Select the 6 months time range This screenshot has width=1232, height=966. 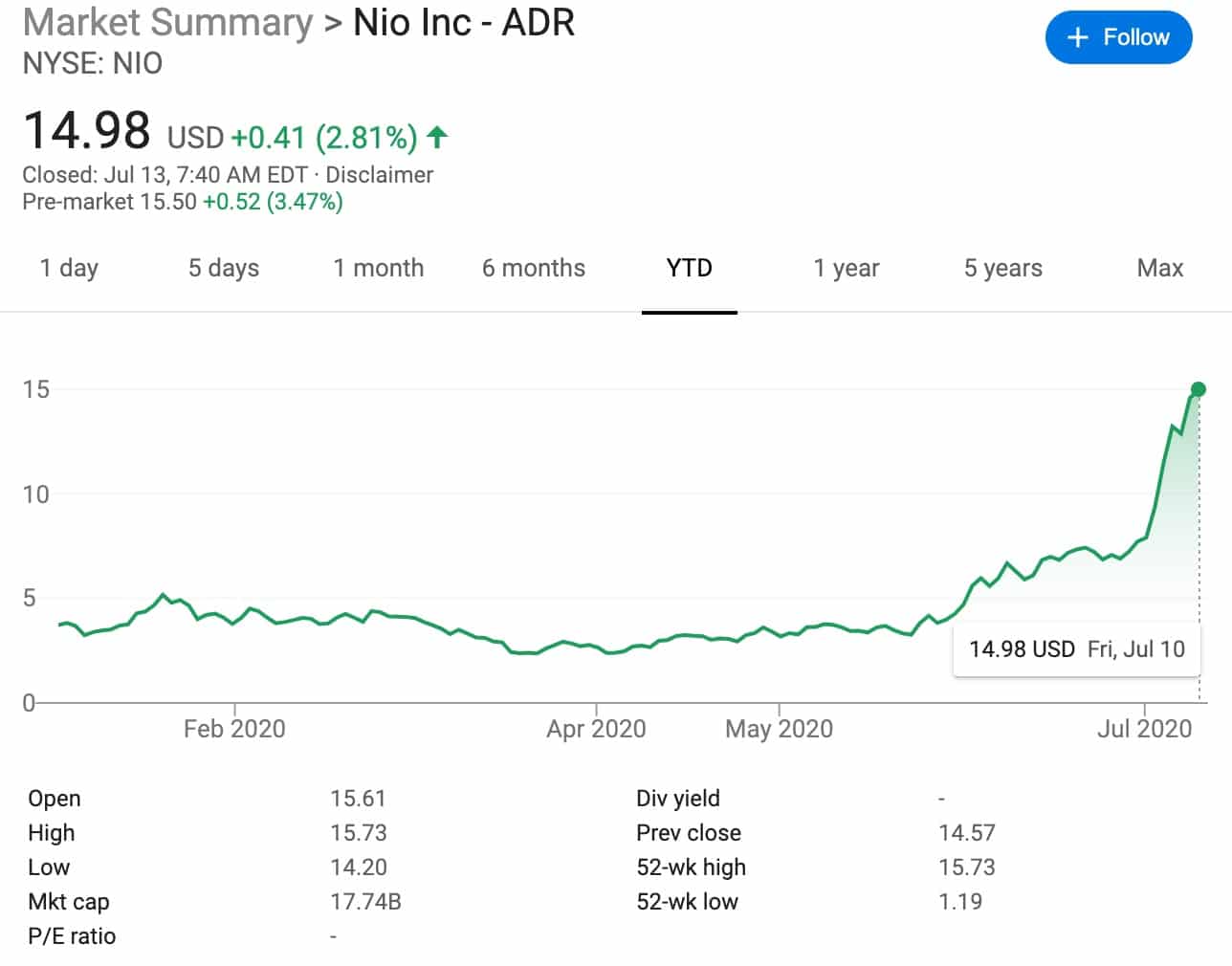click(533, 269)
